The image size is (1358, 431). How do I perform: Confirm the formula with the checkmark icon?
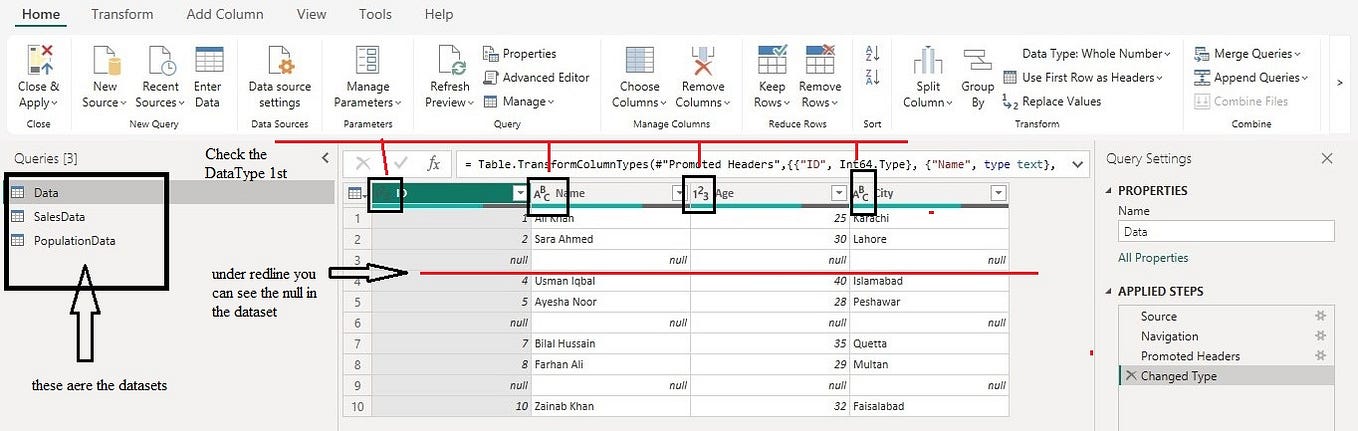[x=401, y=163]
